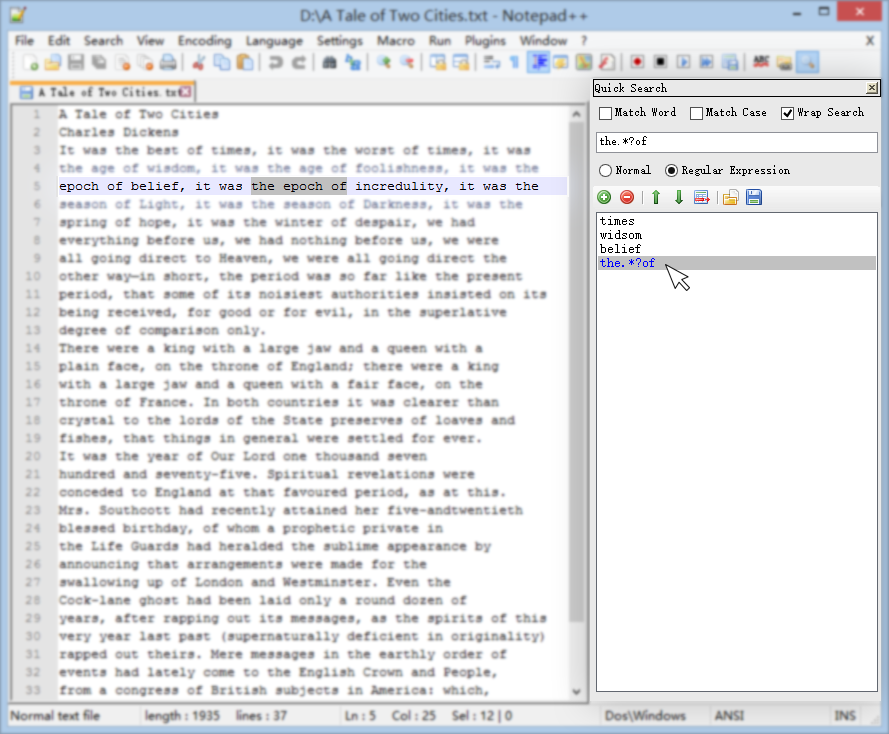Zoom in on the text
This screenshot has height=734, width=889.
point(382,62)
